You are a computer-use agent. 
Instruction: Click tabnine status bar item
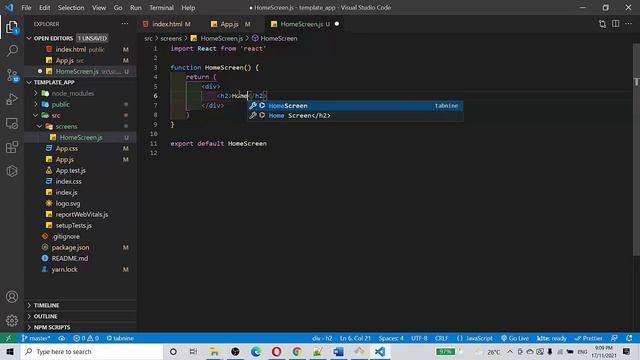pos(120,338)
